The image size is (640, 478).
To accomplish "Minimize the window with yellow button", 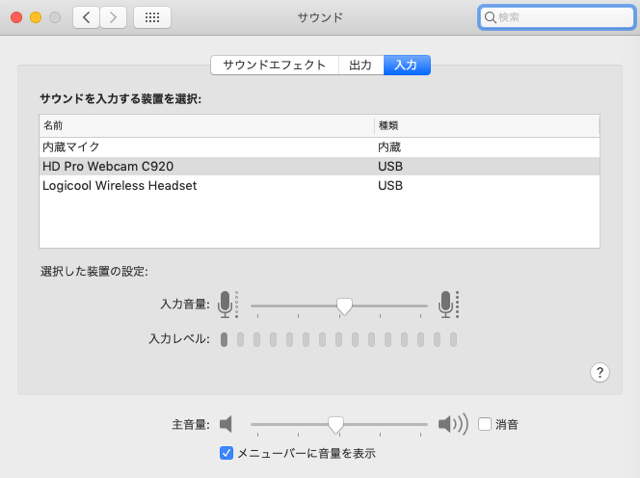I will click(x=36, y=18).
